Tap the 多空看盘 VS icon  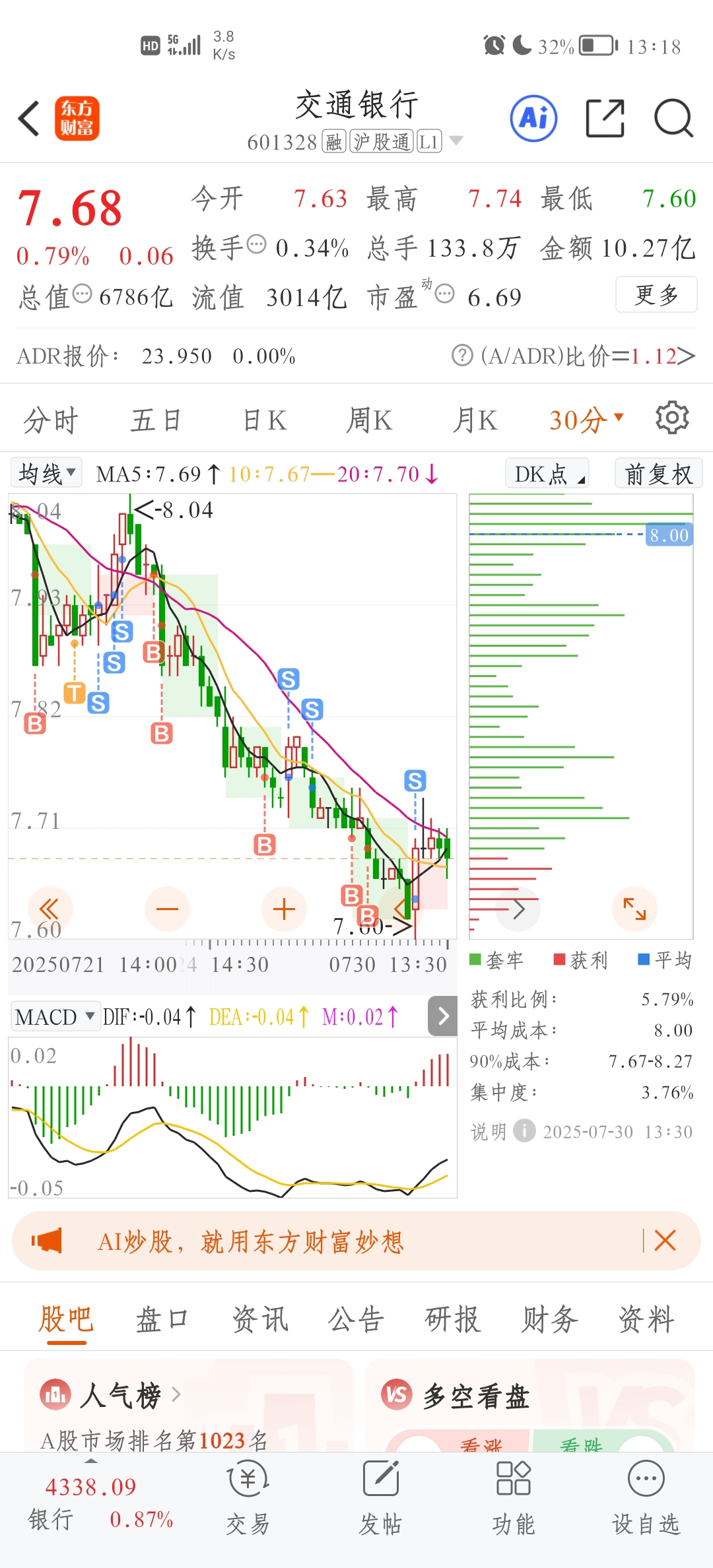(x=397, y=1394)
